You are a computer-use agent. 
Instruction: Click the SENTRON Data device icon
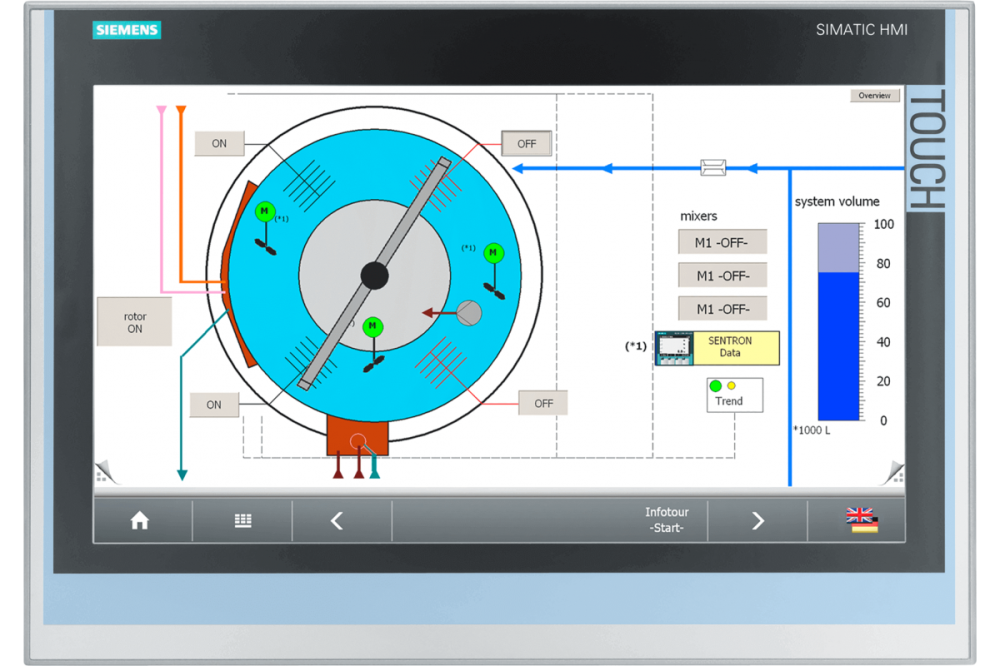tap(674, 348)
